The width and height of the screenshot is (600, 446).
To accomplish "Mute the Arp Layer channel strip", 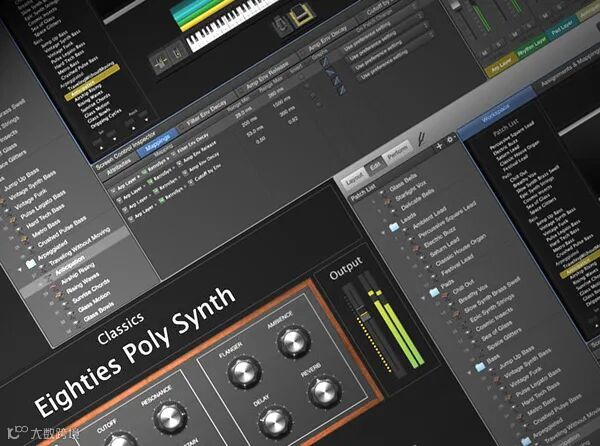I will point(484,53).
